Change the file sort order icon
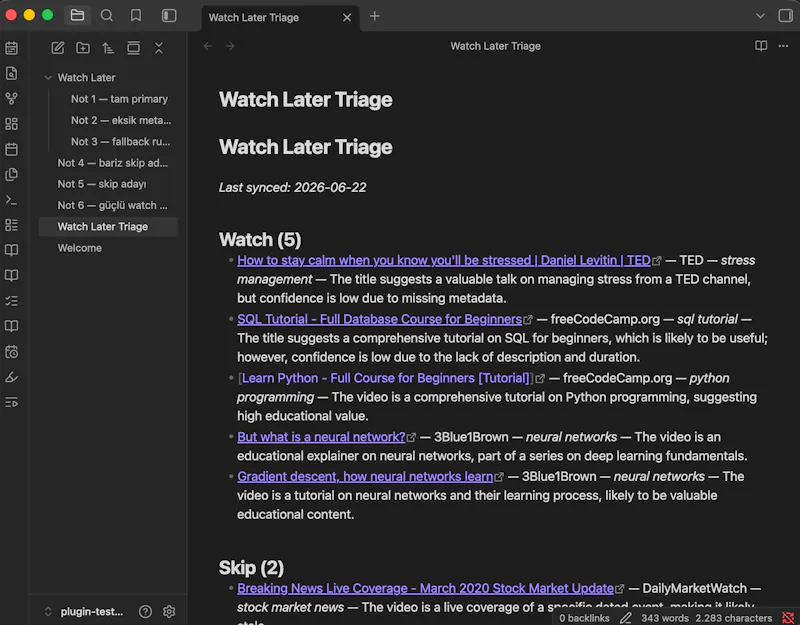Viewport: 800px width, 625px height. tap(108, 48)
